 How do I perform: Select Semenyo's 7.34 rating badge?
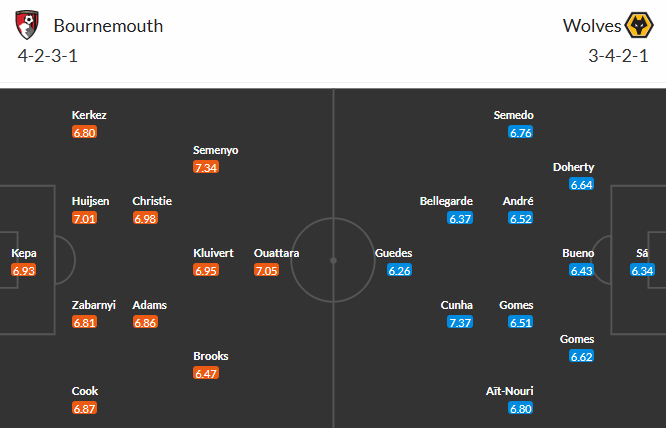206,167
